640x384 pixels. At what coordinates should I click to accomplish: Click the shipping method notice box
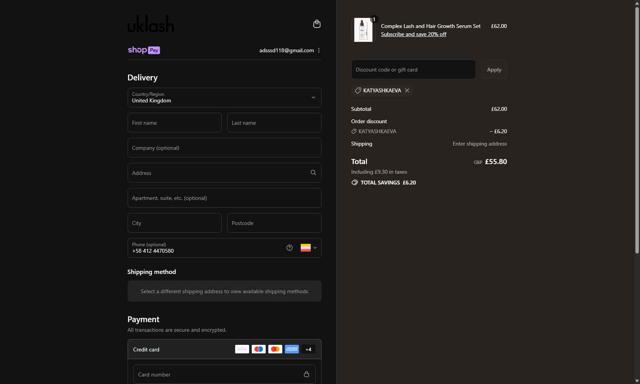(224, 291)
